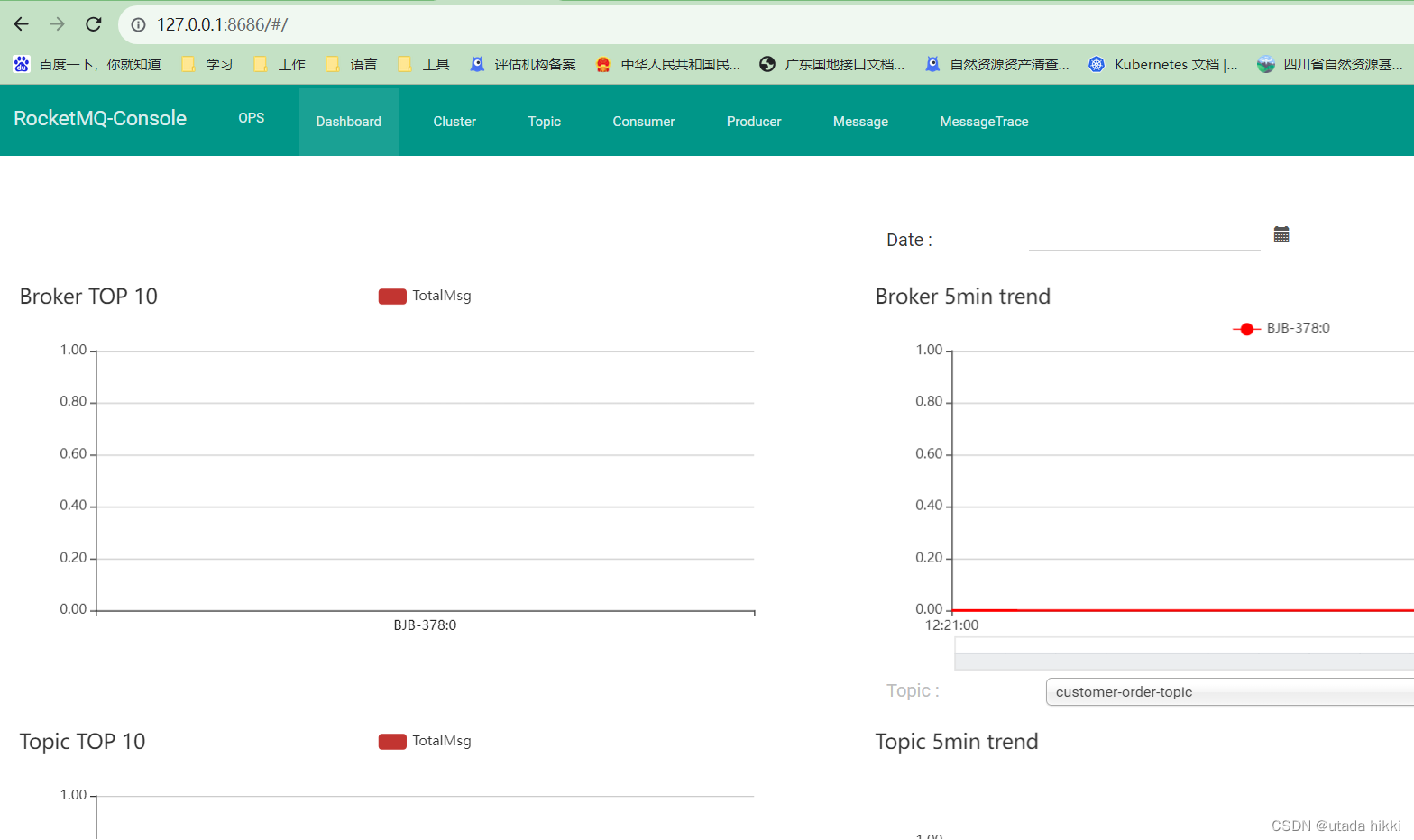The height and width of the screenshot is (840, 1414).
Task: Toggle the BJB-378:0 trend legend marker
Action: tap(1281, 328)
